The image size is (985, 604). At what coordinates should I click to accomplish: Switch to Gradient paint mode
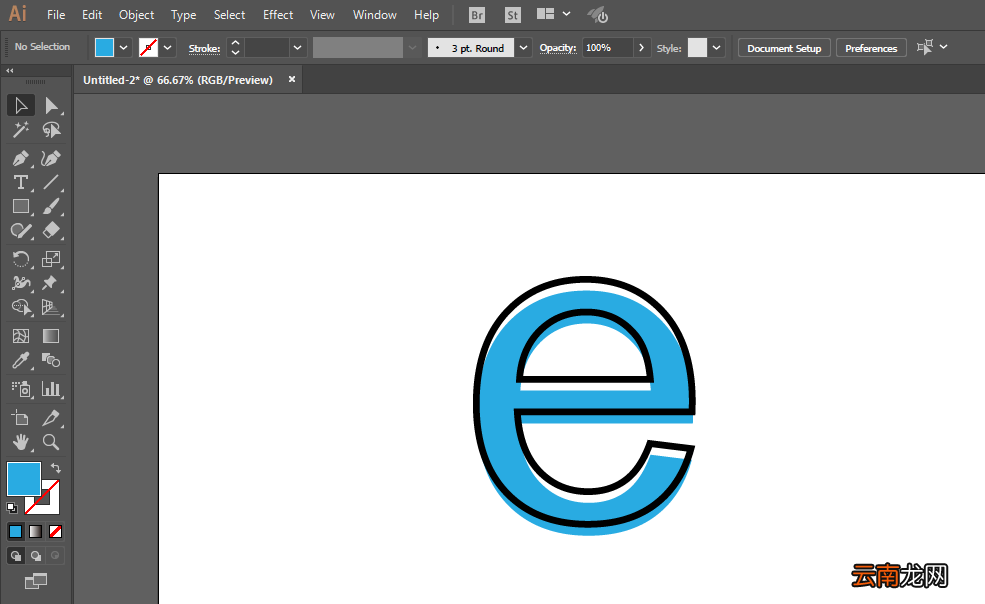tap(35, 532)
